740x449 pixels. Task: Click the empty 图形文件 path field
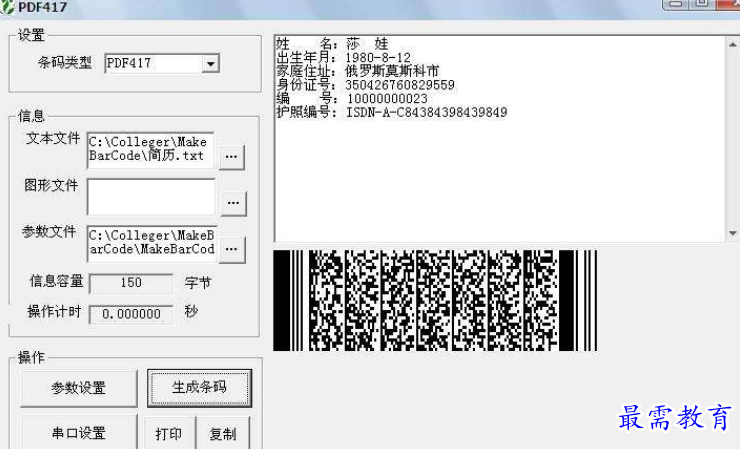(x=151, y=197)
